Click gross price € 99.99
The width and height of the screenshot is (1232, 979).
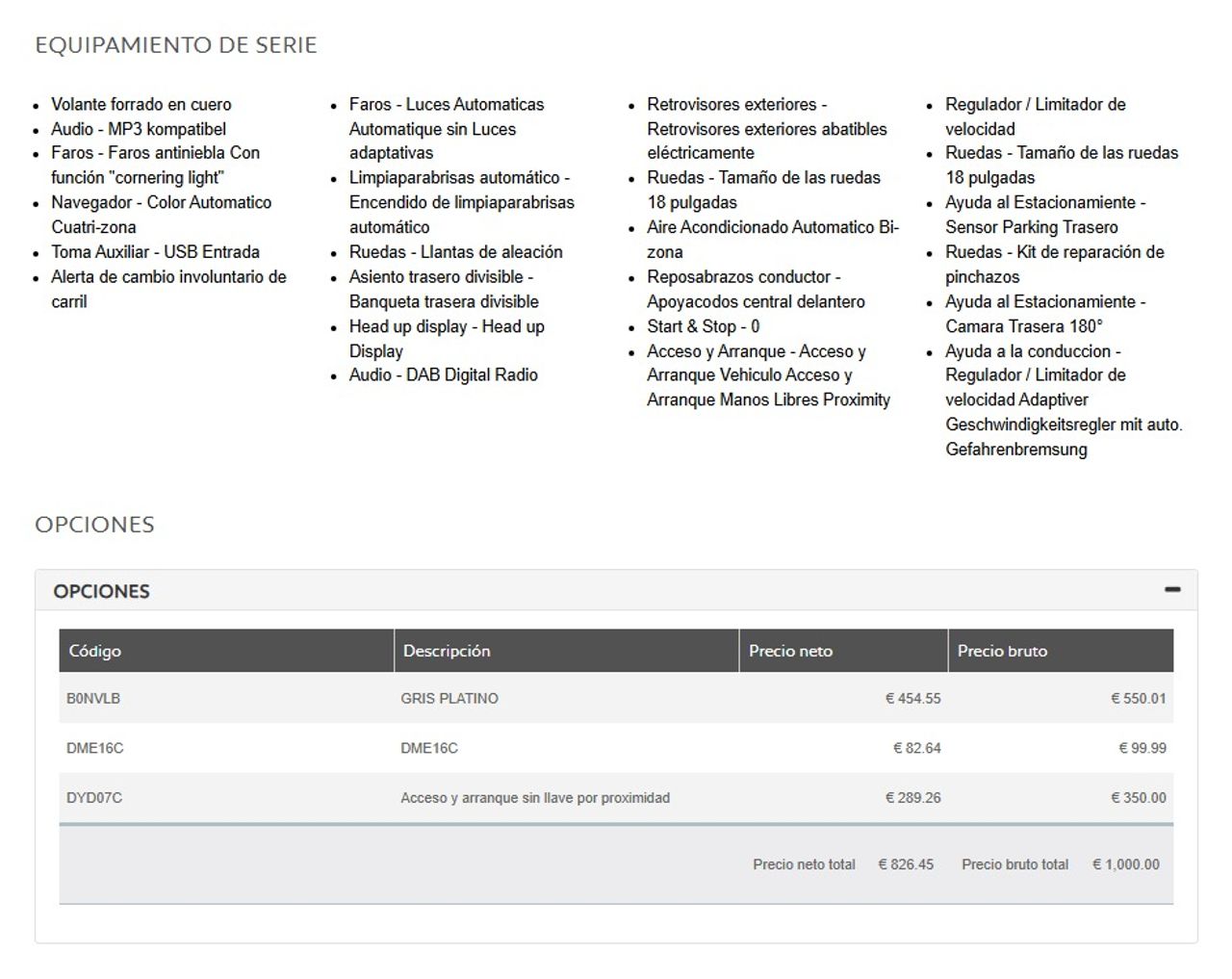point(1142,748)
